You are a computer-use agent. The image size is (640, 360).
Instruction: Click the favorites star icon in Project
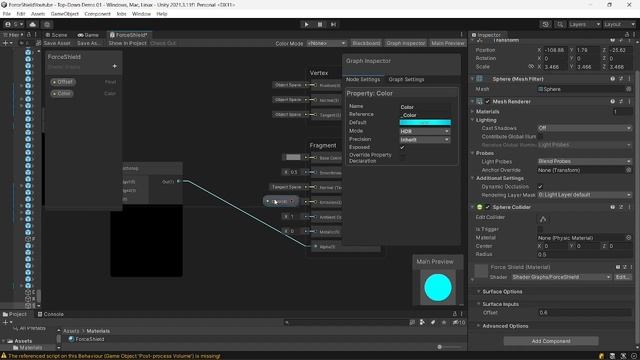pyautogui.click(x=444, y=322)
